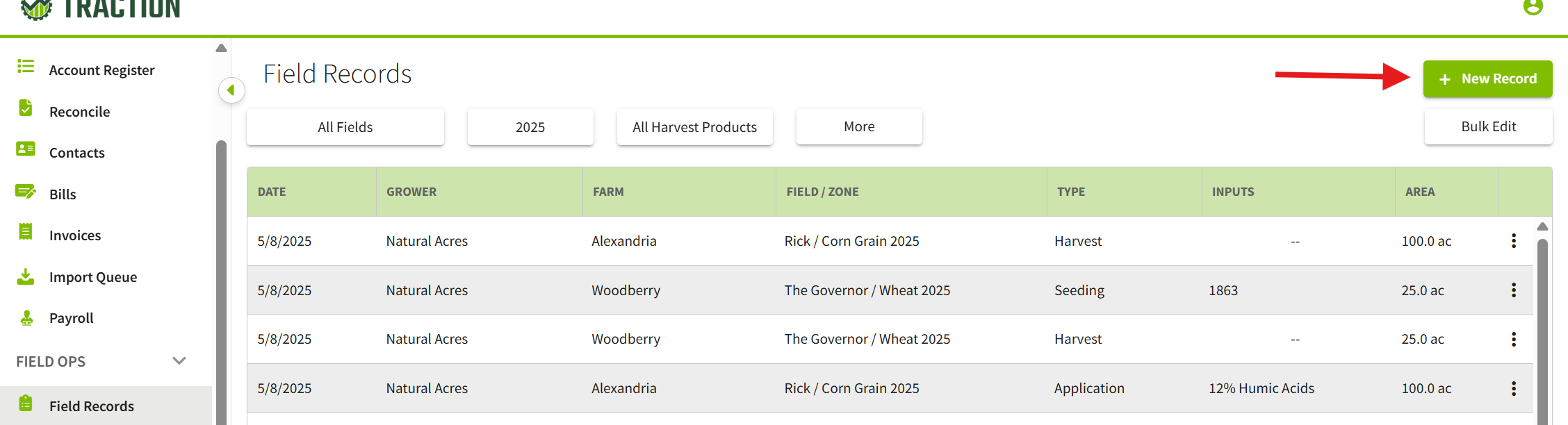Screen dimensions: 1568x425
Task: Open the All Harvest Products filter
Action: point(695,127)
